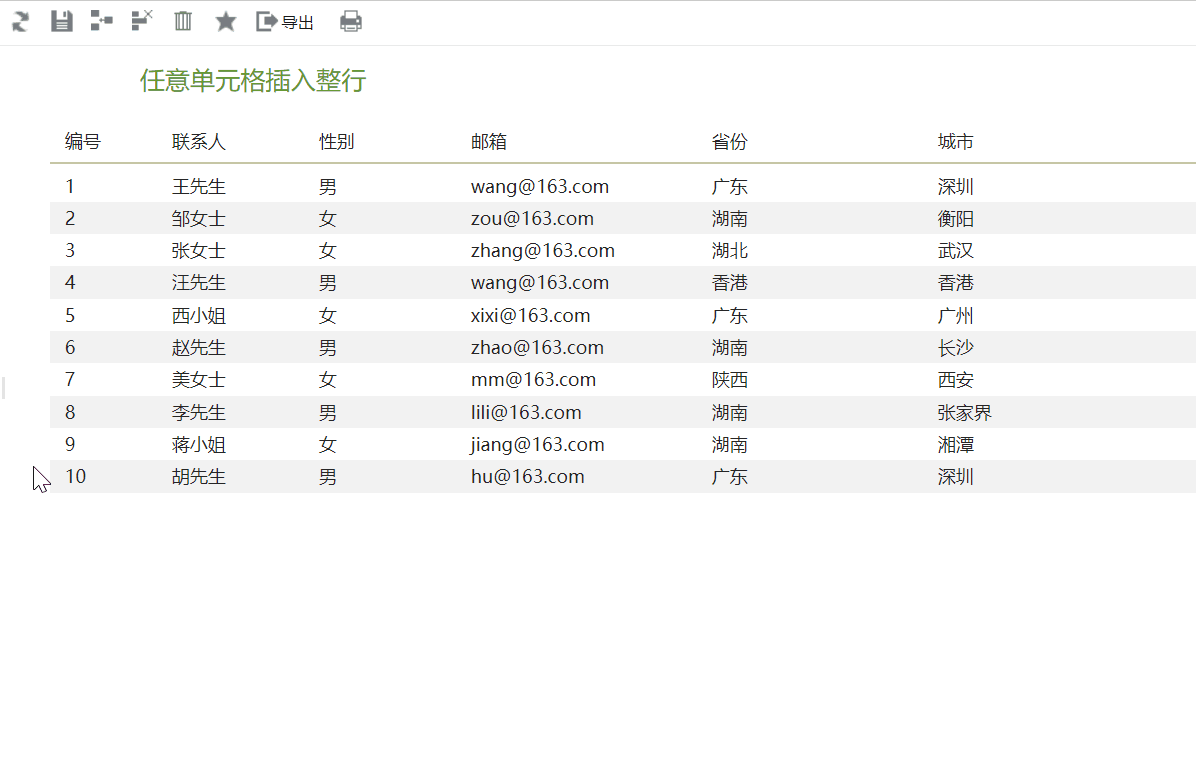Viewport: 1196px width, 765px height.
Task: Click the province cell 陕西
Action: click(729, 380)
